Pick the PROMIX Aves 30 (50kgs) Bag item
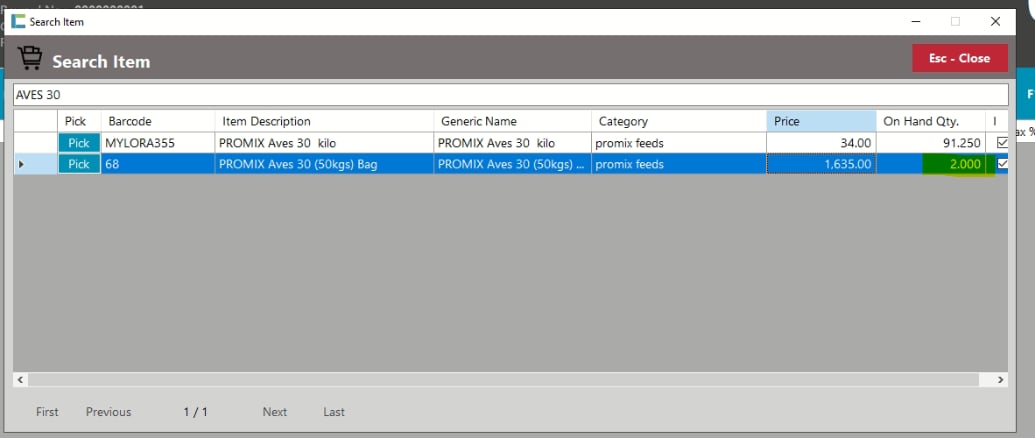Viewport: 1035px width, 438px height. tap(79, 164)
